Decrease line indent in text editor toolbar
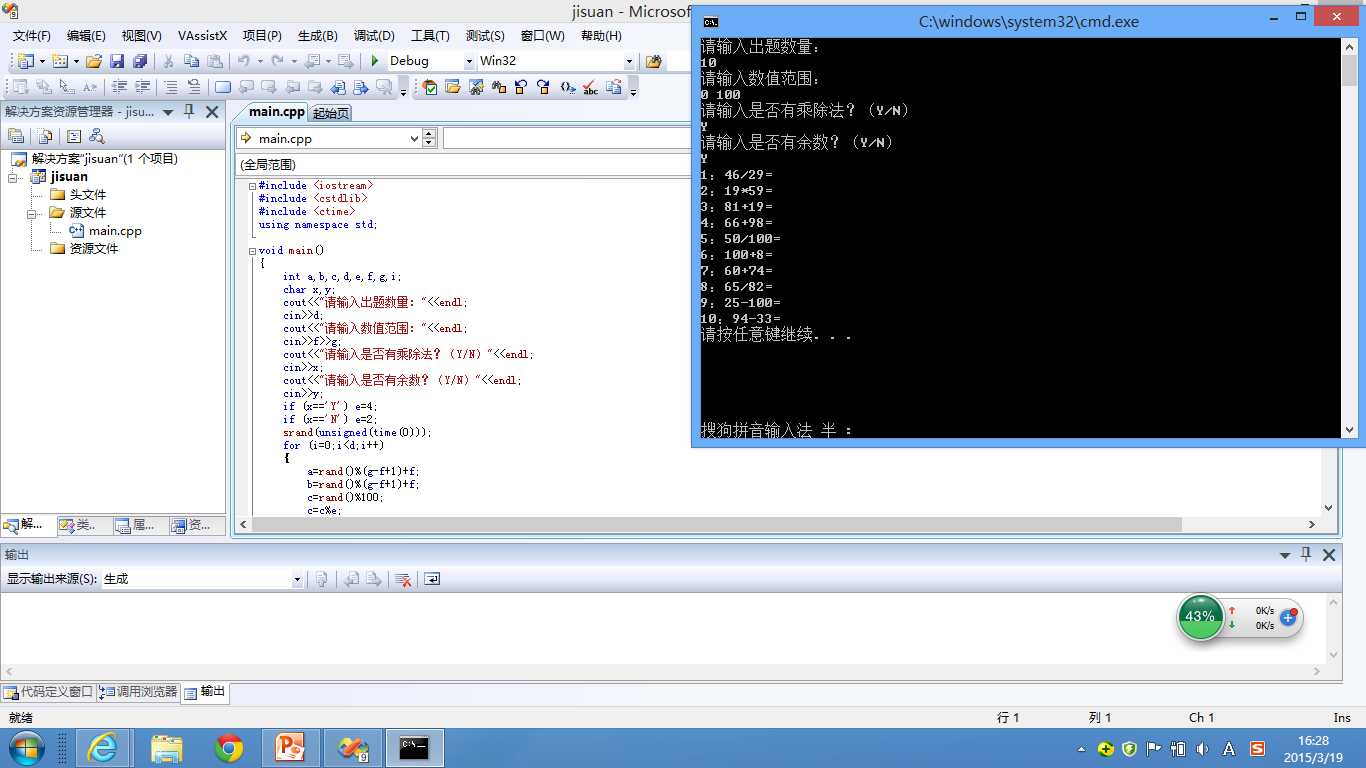 click(120, 87)
